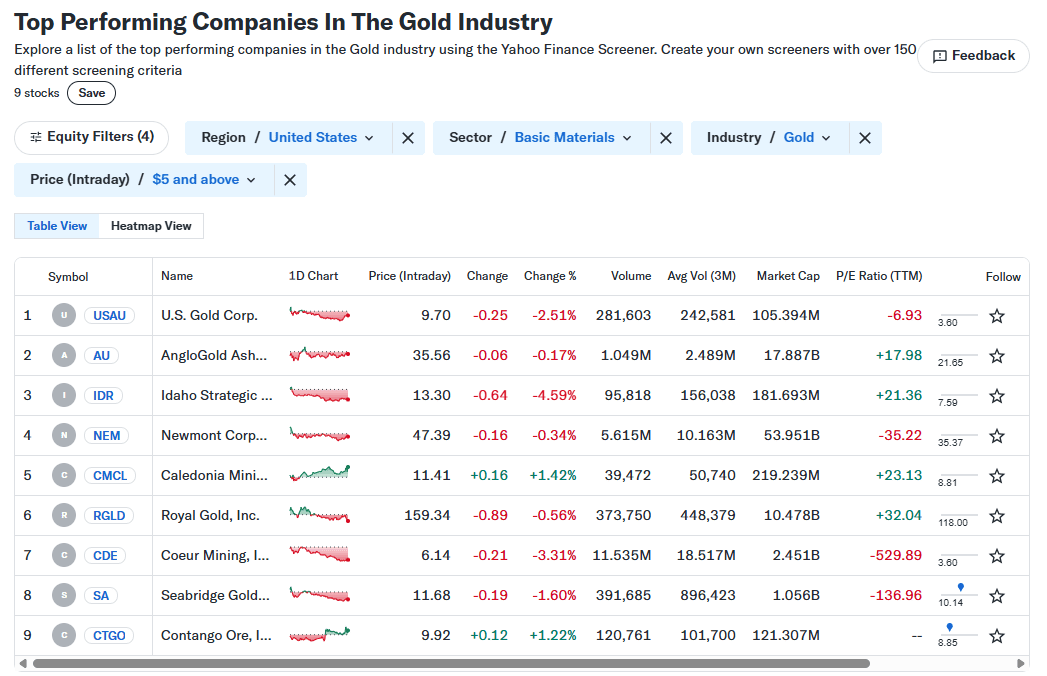Open the Feedback button
Screen dimensions: 1047x676
coord(974,56)
